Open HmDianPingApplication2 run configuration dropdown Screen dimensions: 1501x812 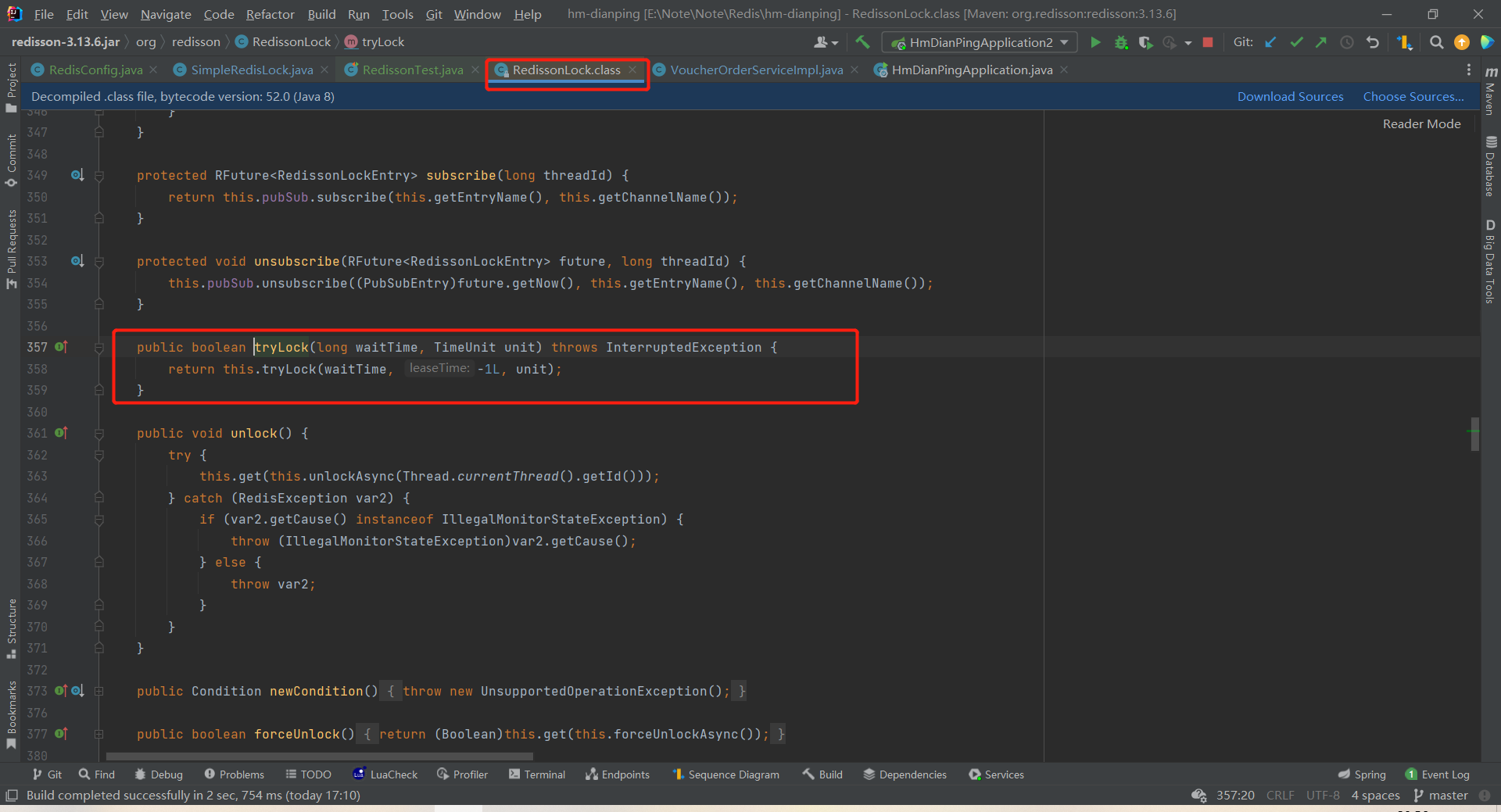[980, 42]
